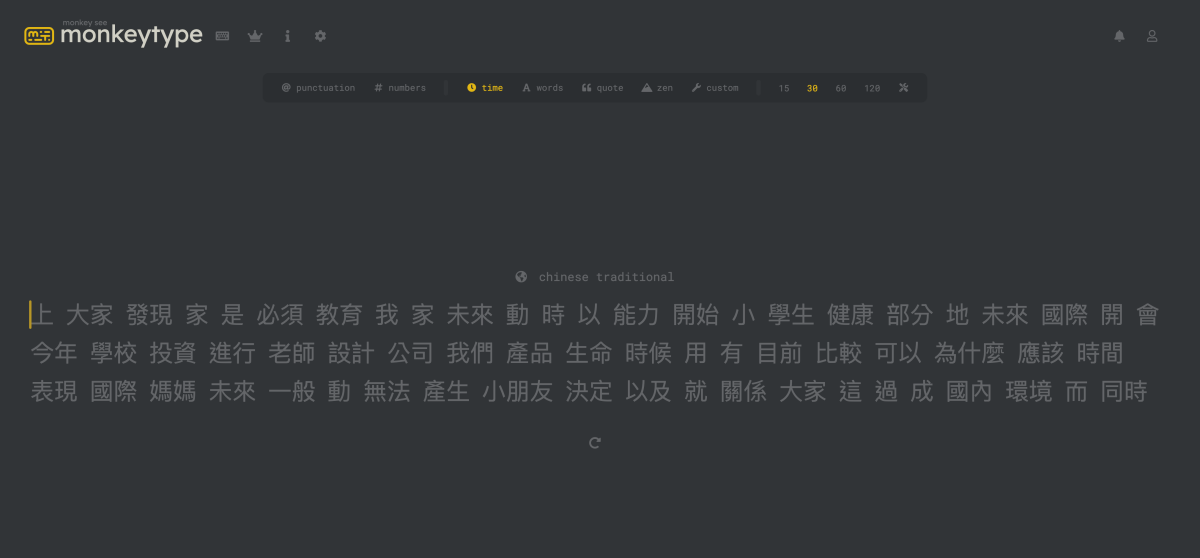
Task: Set test duration to 30 seconds
Action: (x=812, y=88)
